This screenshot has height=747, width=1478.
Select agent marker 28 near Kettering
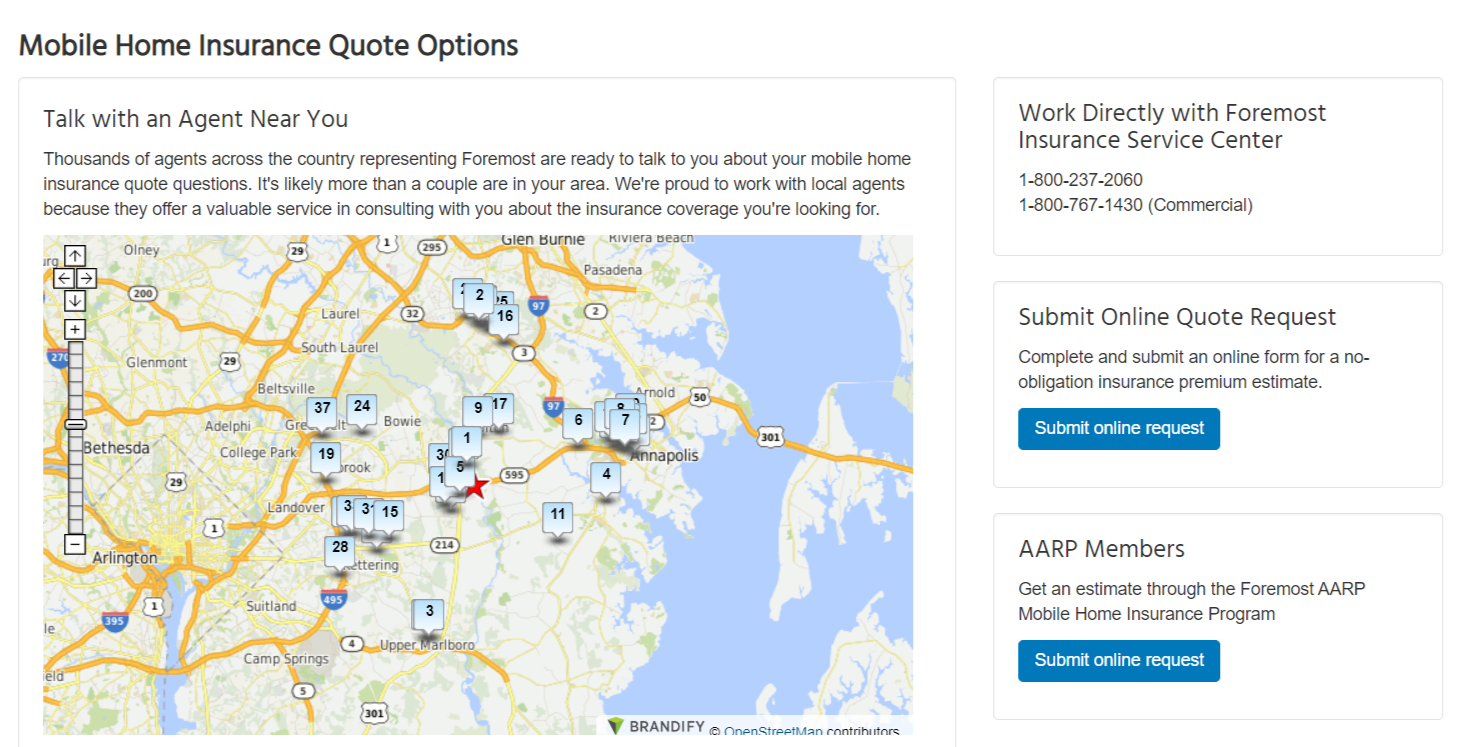(x=339, y=547)
